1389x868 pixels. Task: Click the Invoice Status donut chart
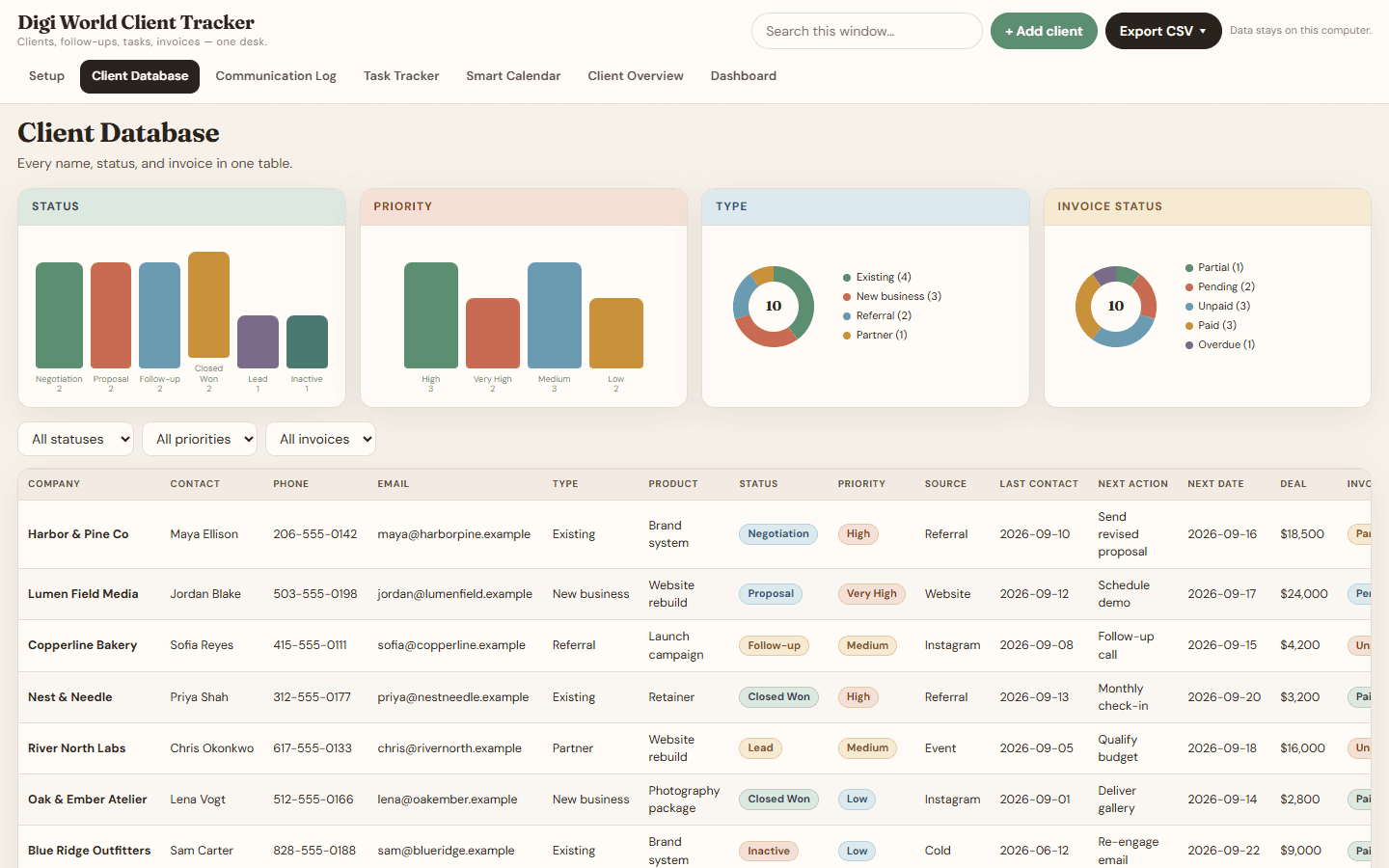1116,307
